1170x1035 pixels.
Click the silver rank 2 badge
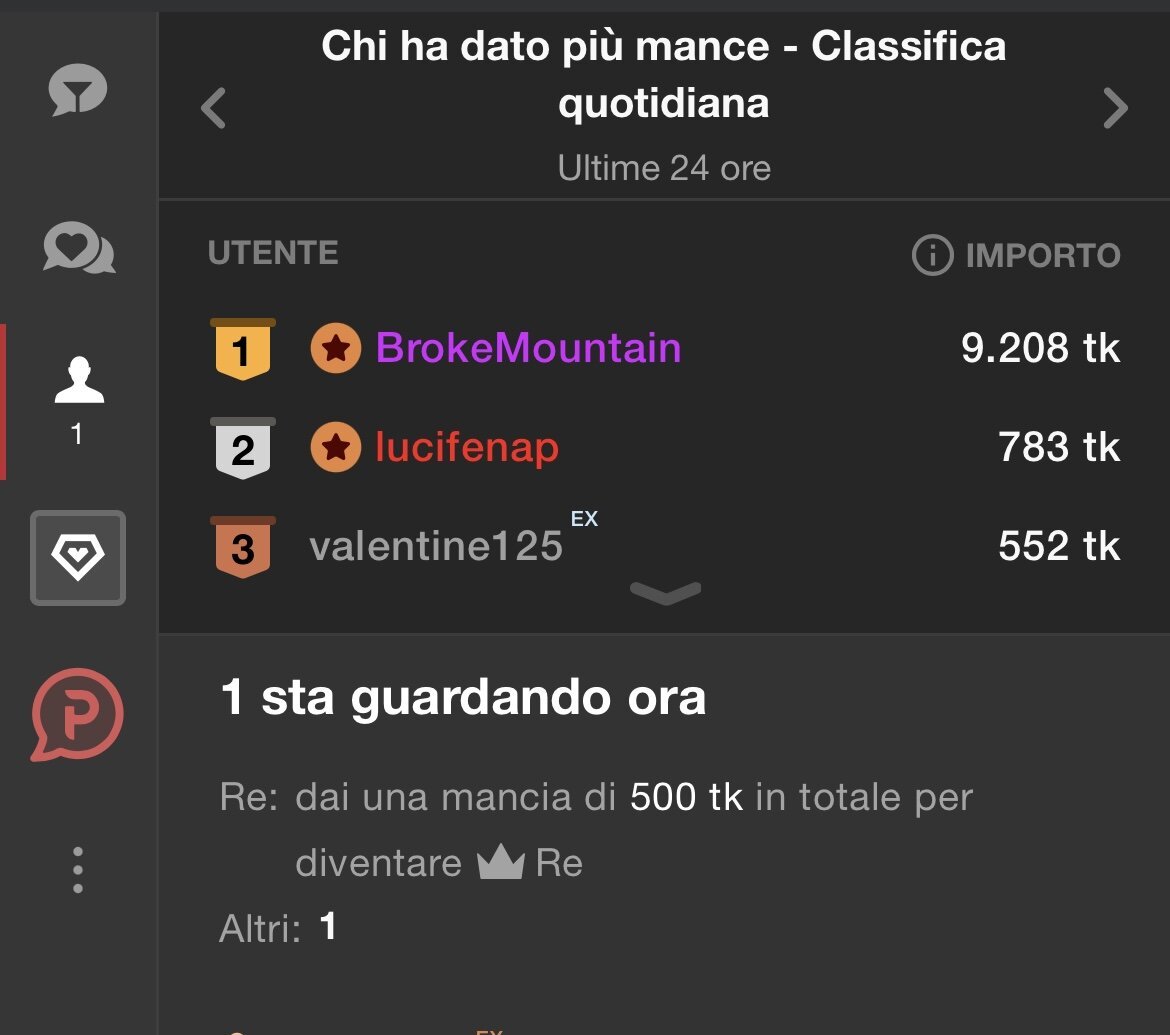(243, 448)
